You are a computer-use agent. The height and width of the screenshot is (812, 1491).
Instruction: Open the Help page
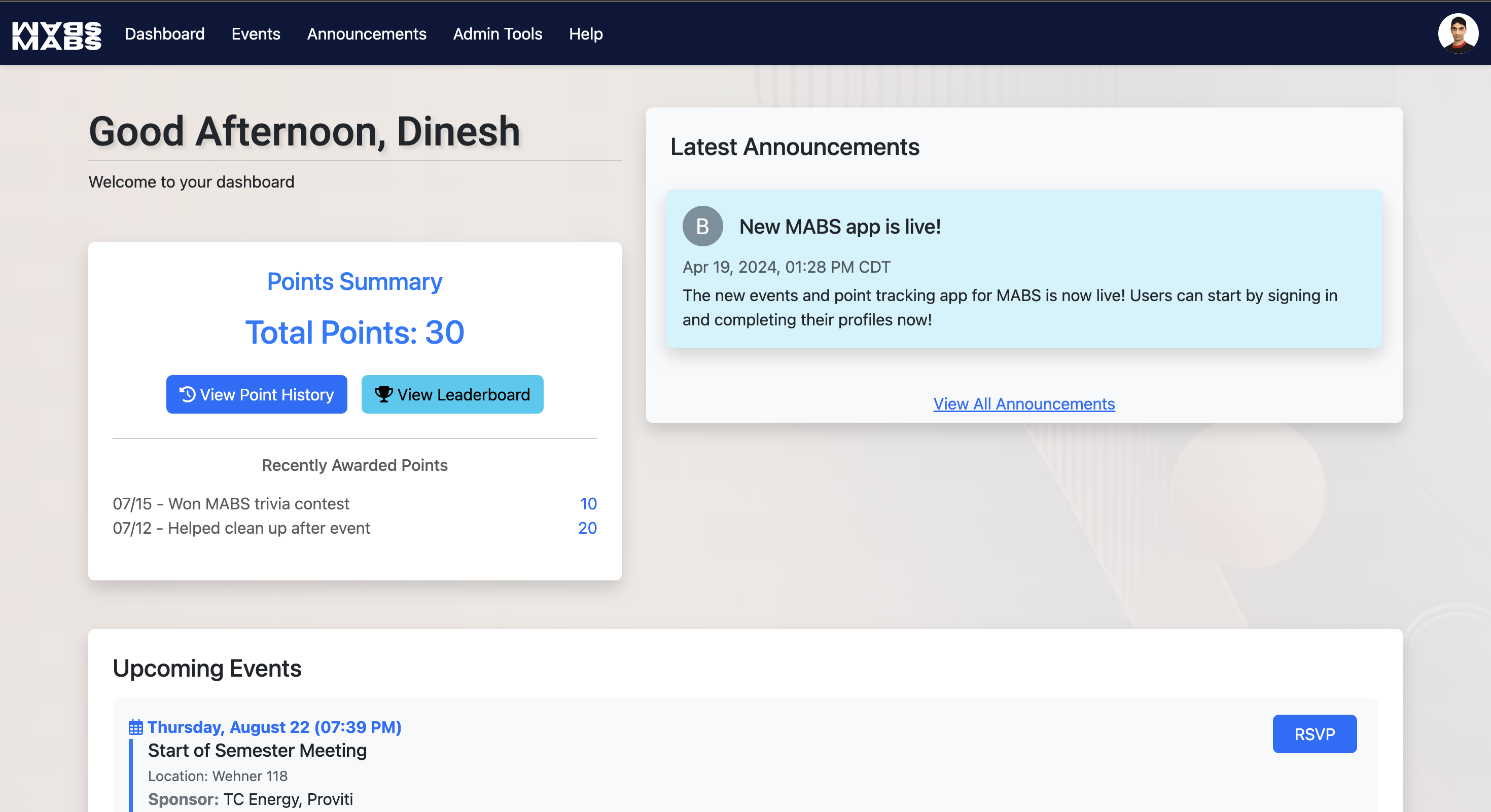585,34
